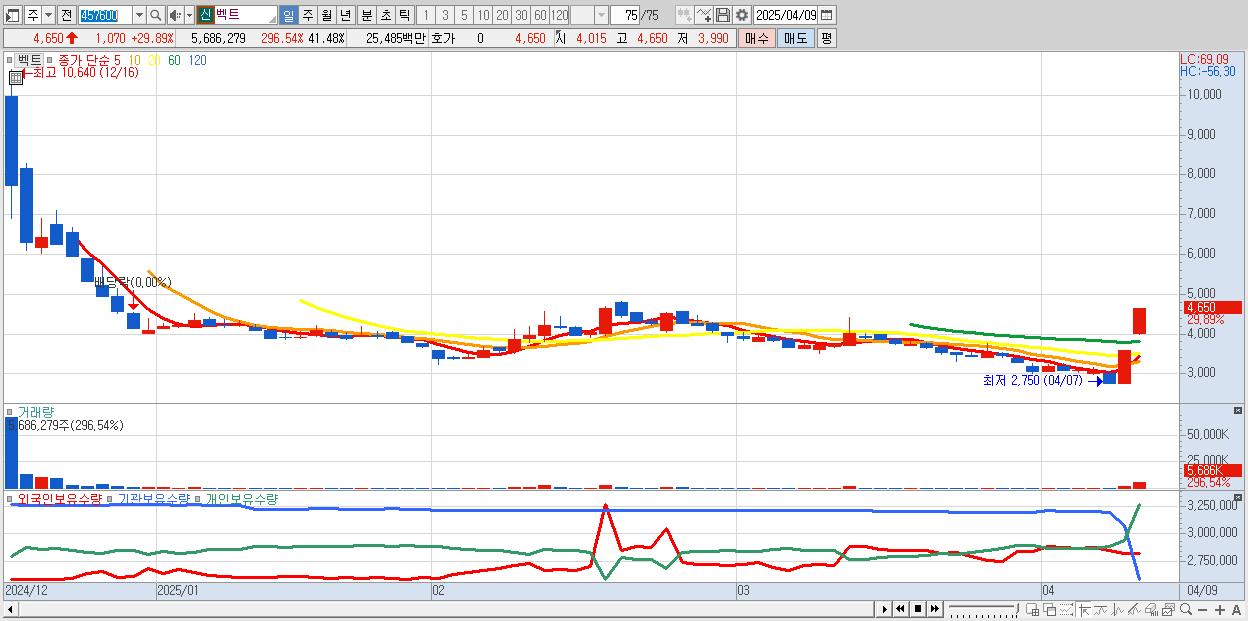Toggle the 벡트 price series legend marker
This screenshot has height=621, width=1248.
click(x=12, y=60)
